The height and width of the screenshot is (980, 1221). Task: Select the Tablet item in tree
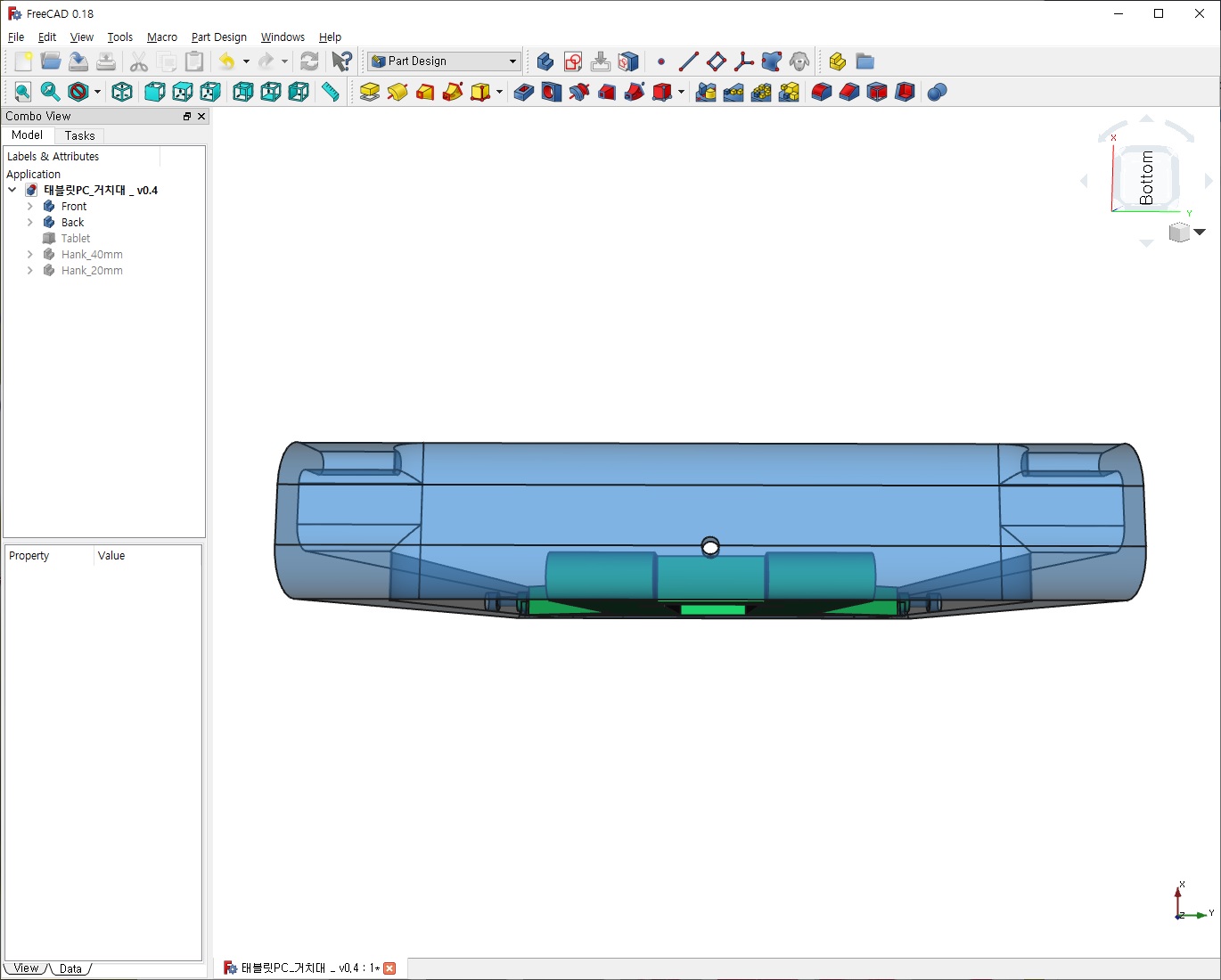75,238
